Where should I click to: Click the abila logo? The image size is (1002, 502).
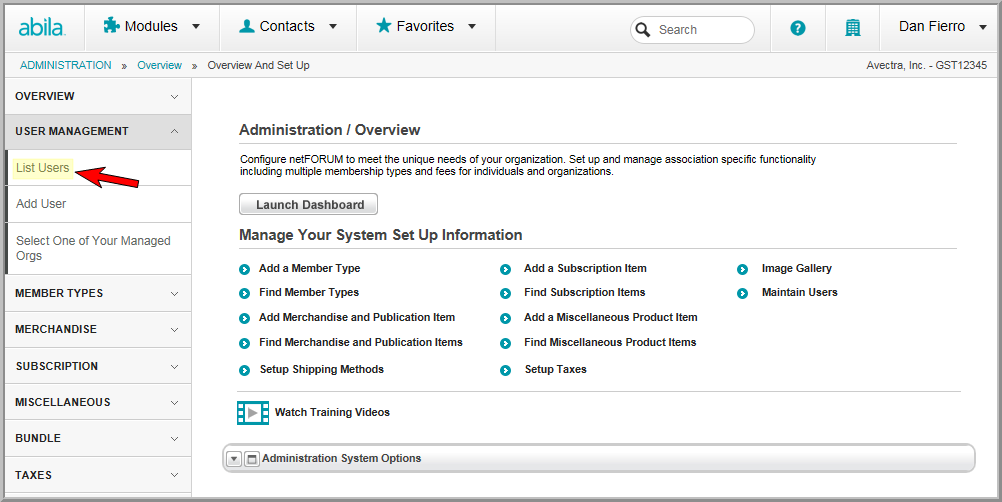tap(42, 27)
